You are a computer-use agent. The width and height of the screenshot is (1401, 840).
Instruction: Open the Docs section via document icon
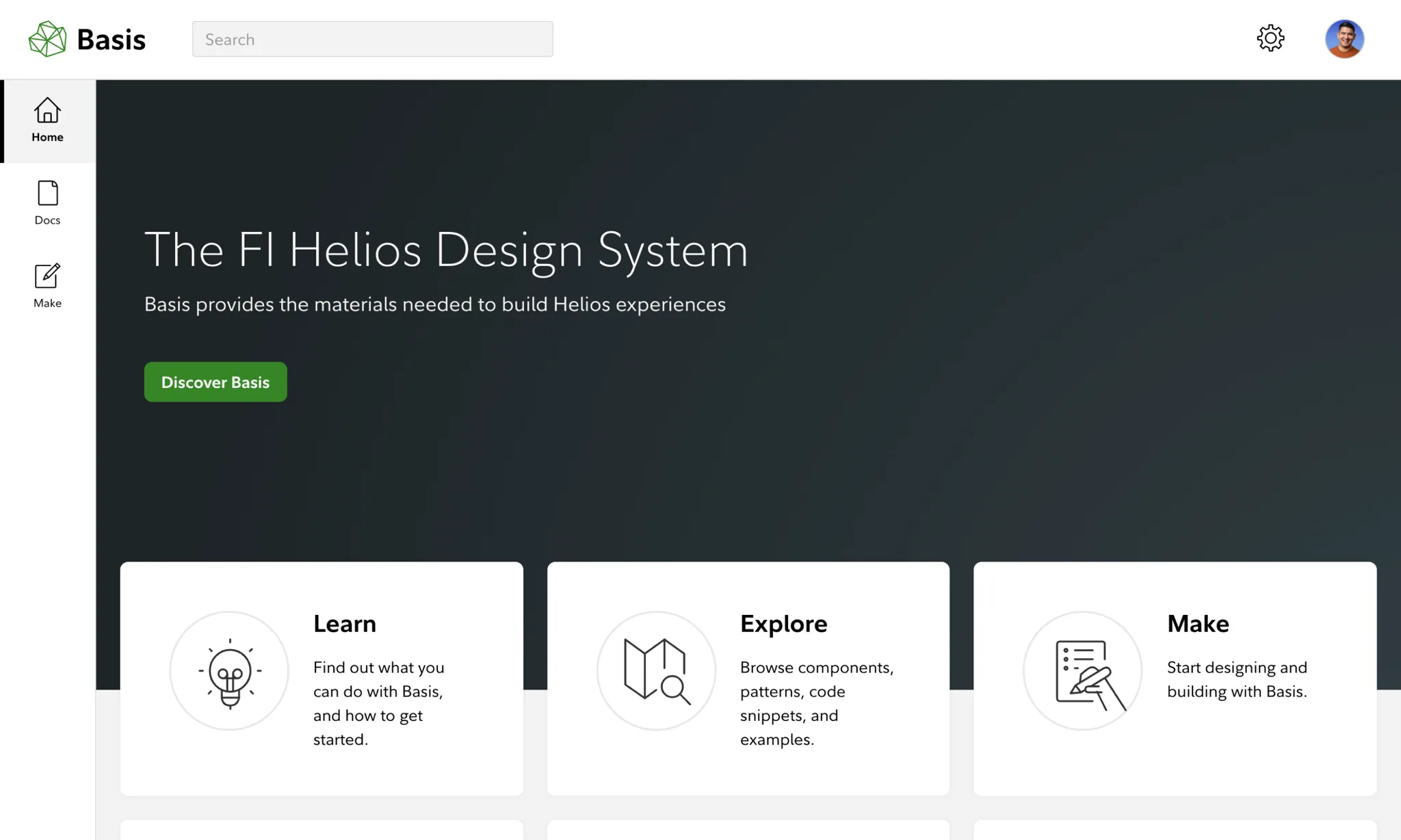pyautogui.click(x=47, y=194)
